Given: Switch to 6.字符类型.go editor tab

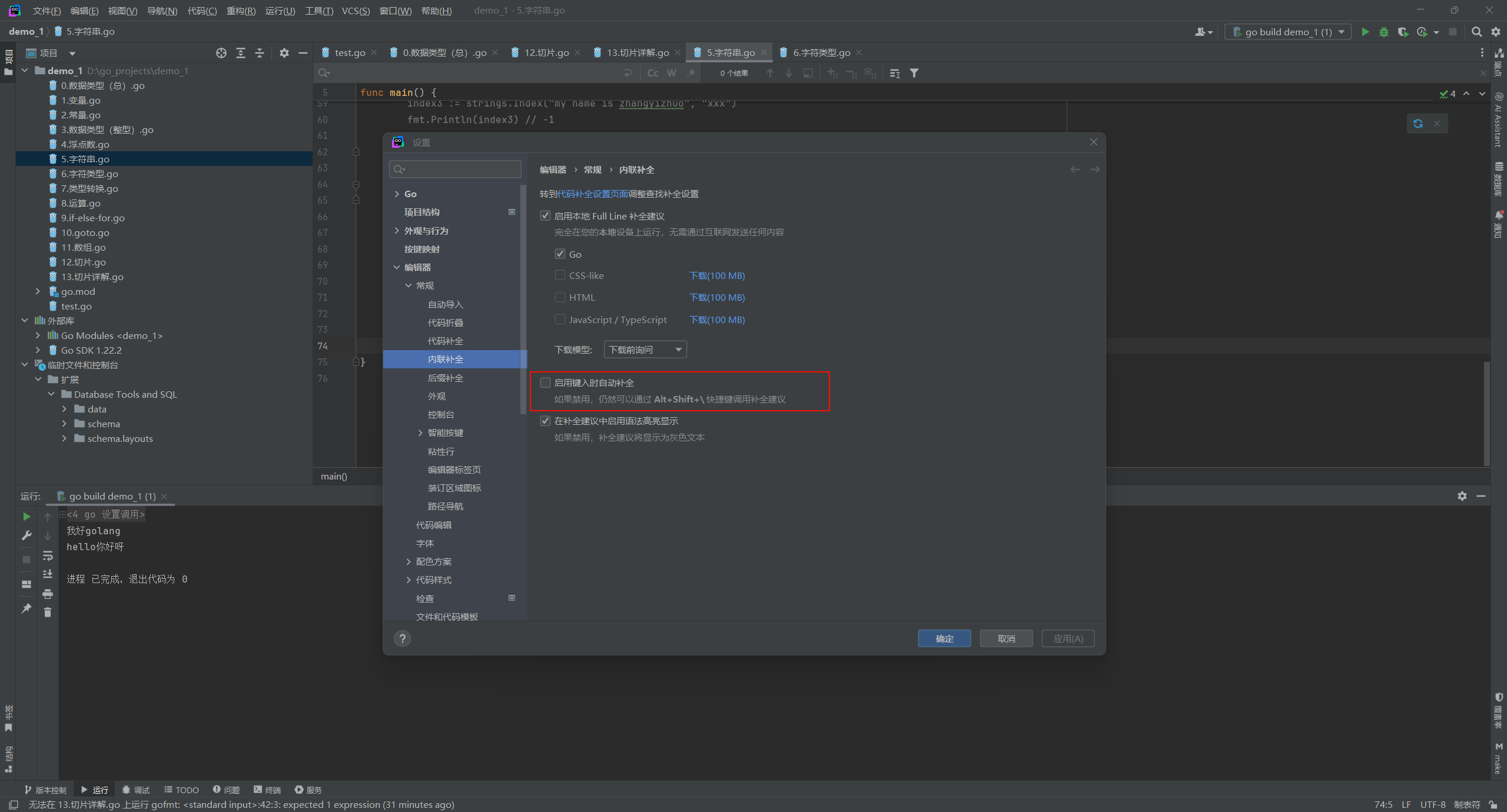Looking at the screenshot, I should 821,53.
